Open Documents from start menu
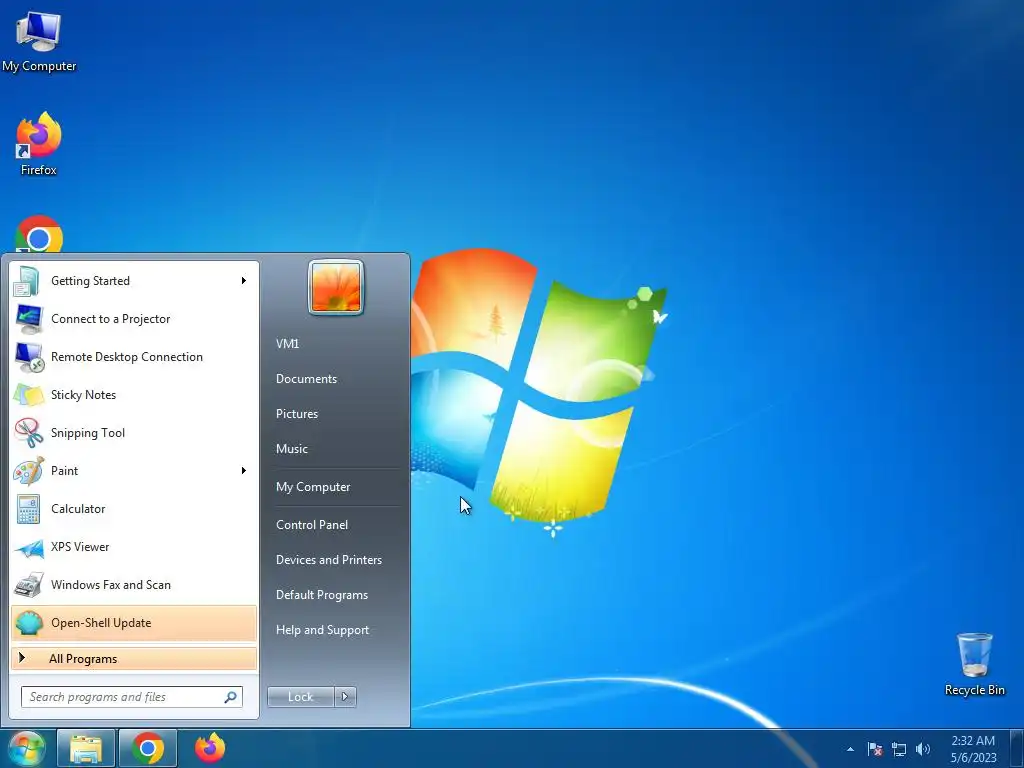This screenshot has height=768, width=1024. (x=306, y=379)
